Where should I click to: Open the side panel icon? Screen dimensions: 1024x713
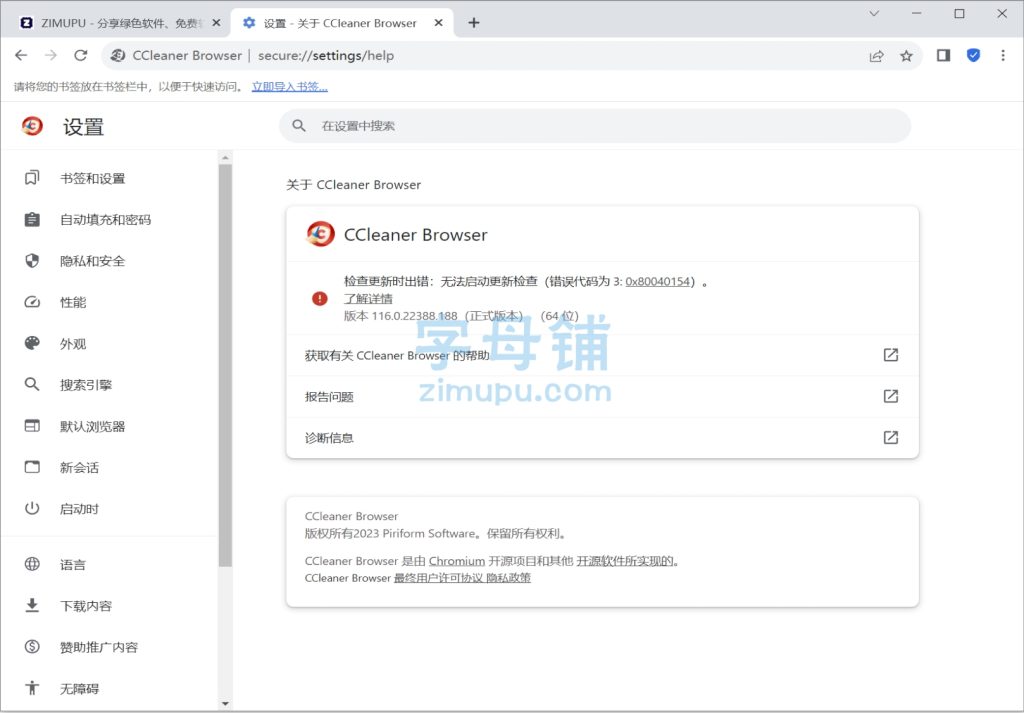[x=943, y=55]
